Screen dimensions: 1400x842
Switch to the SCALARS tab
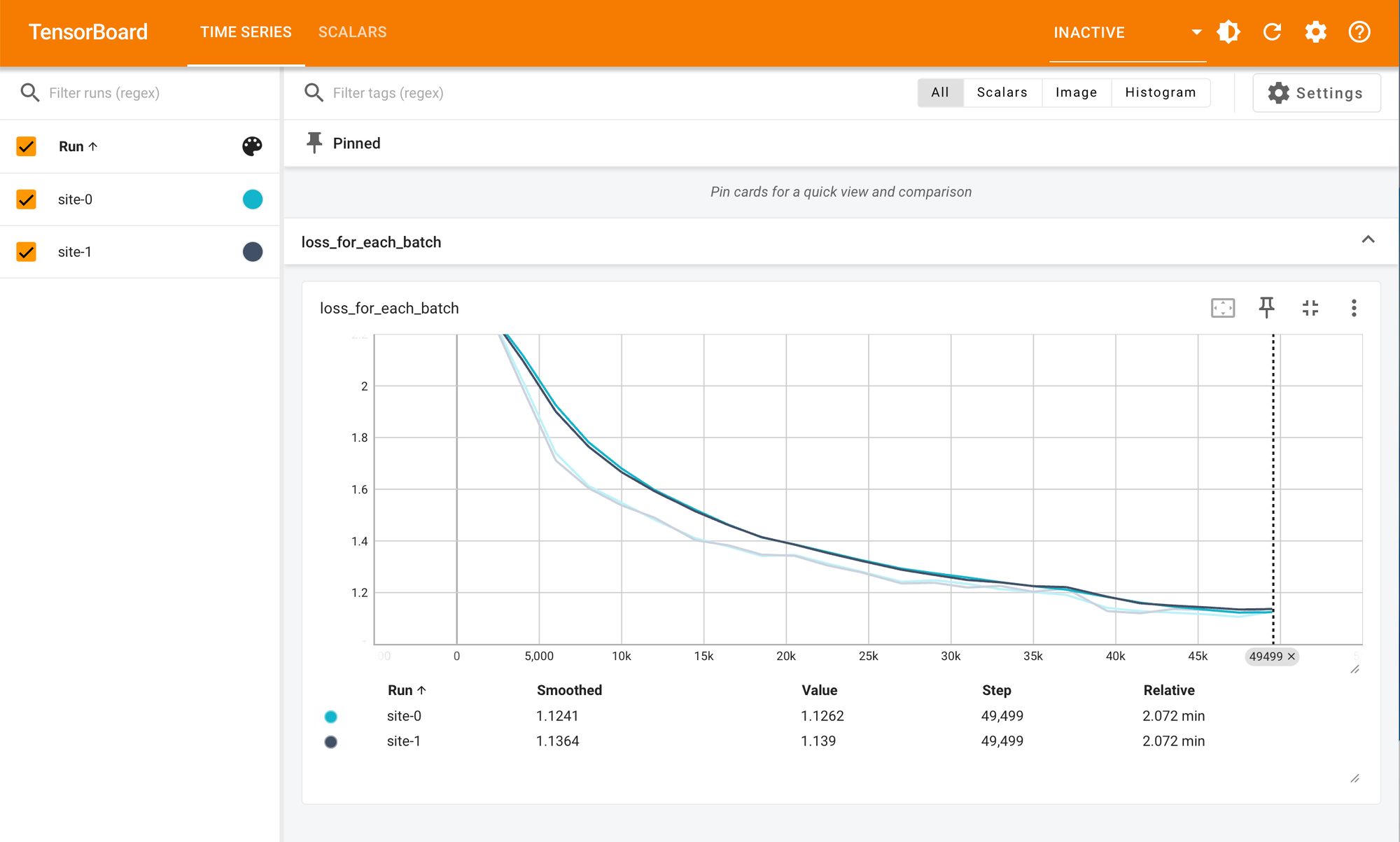point(352,32)
